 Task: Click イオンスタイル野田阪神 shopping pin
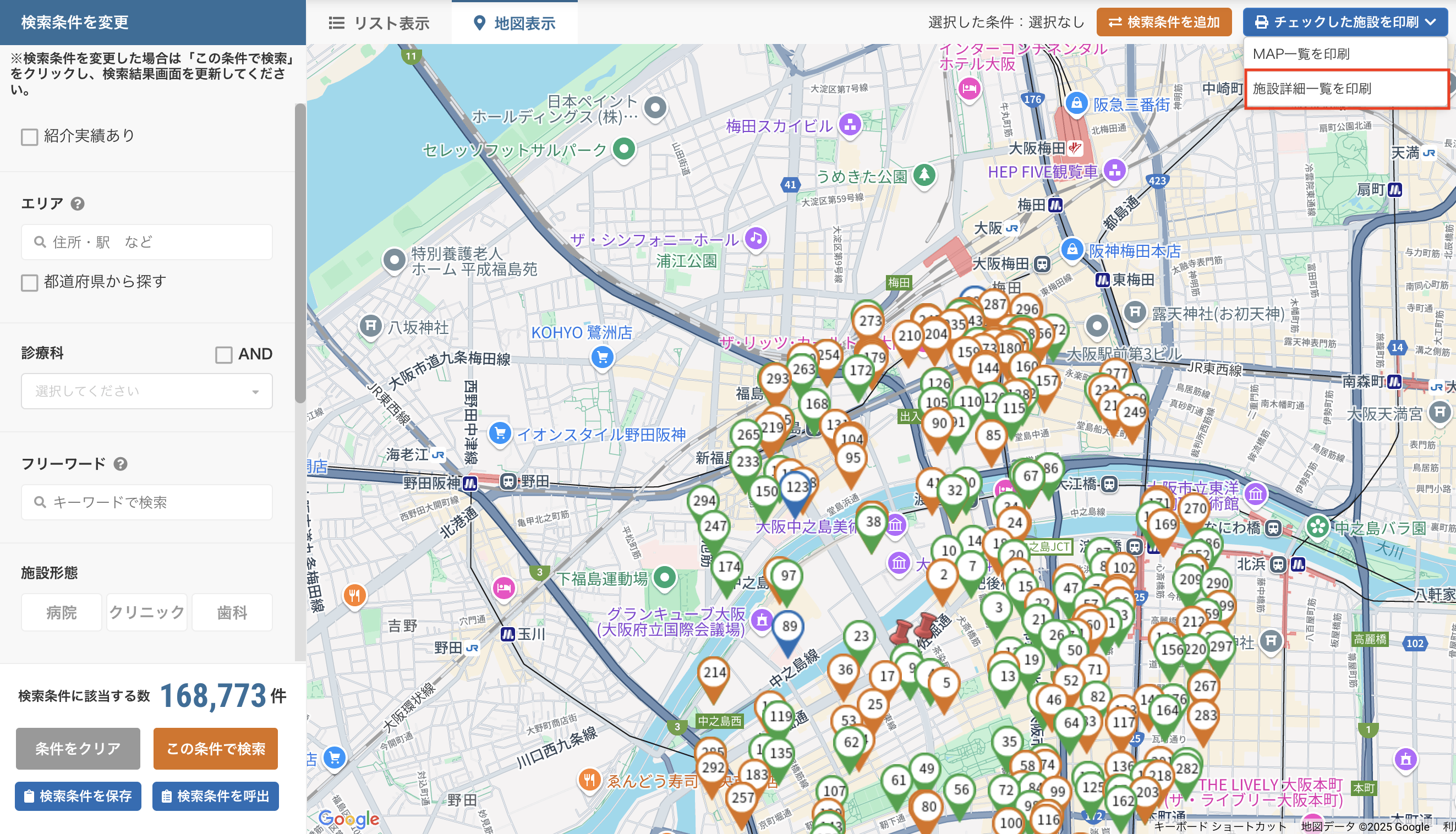[x=500, y=434]
